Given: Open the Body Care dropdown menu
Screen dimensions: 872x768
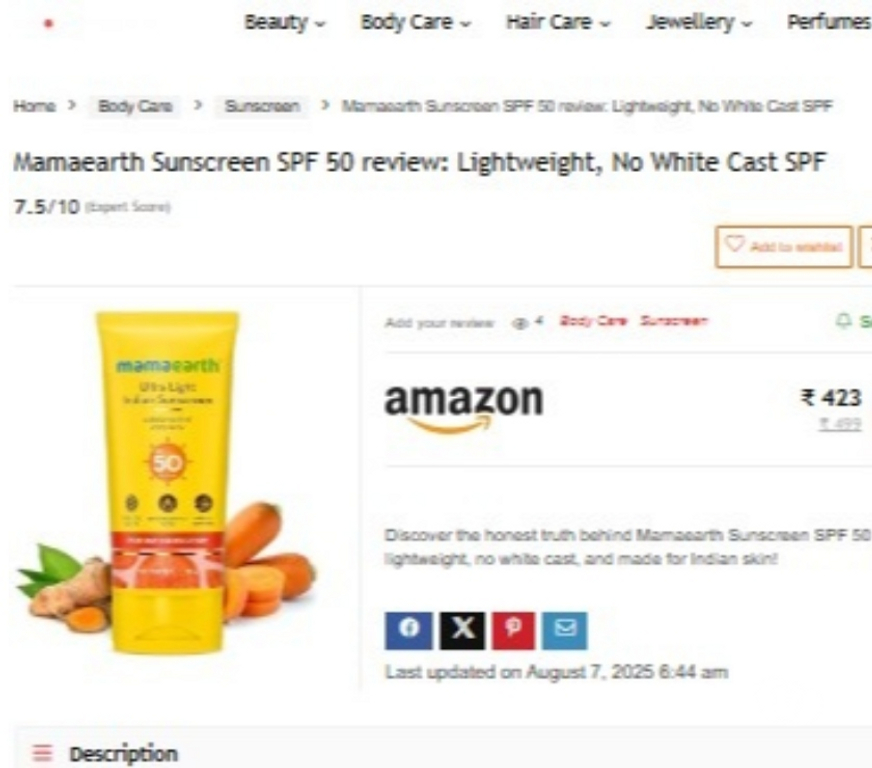Looking at the screenshot, I should (415, 23).
